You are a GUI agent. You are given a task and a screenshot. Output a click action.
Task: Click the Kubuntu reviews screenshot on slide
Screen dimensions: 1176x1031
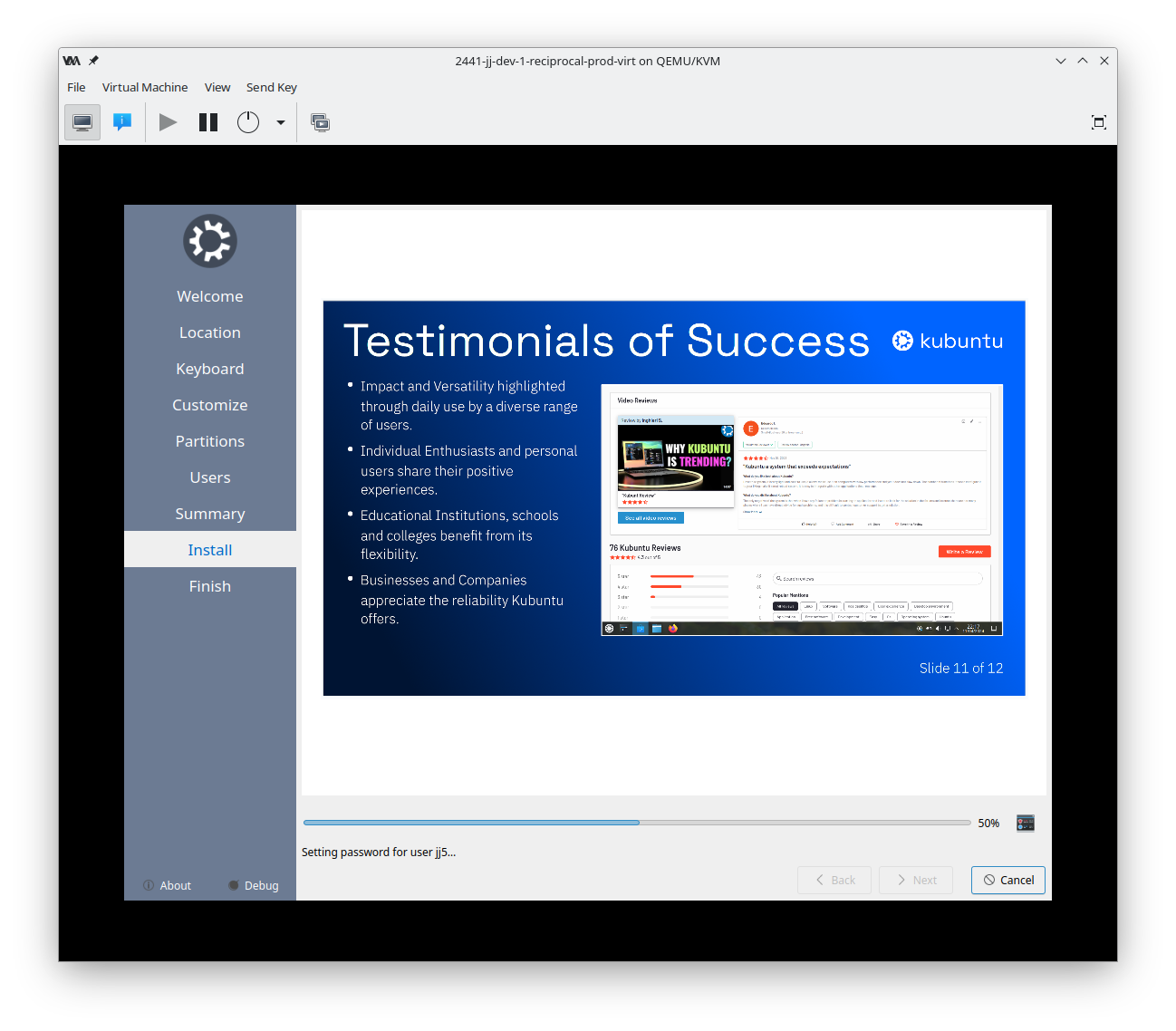802,510
